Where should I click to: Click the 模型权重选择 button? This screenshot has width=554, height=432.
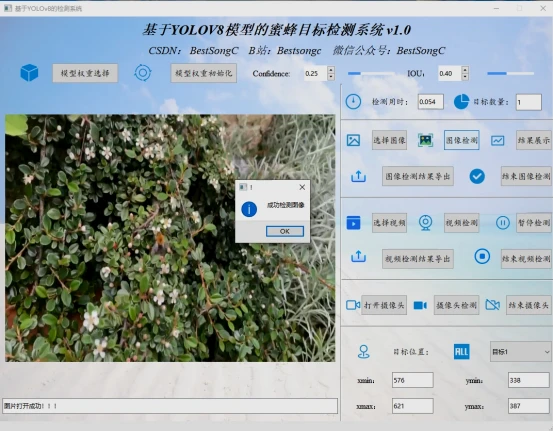tap(85, 73)
